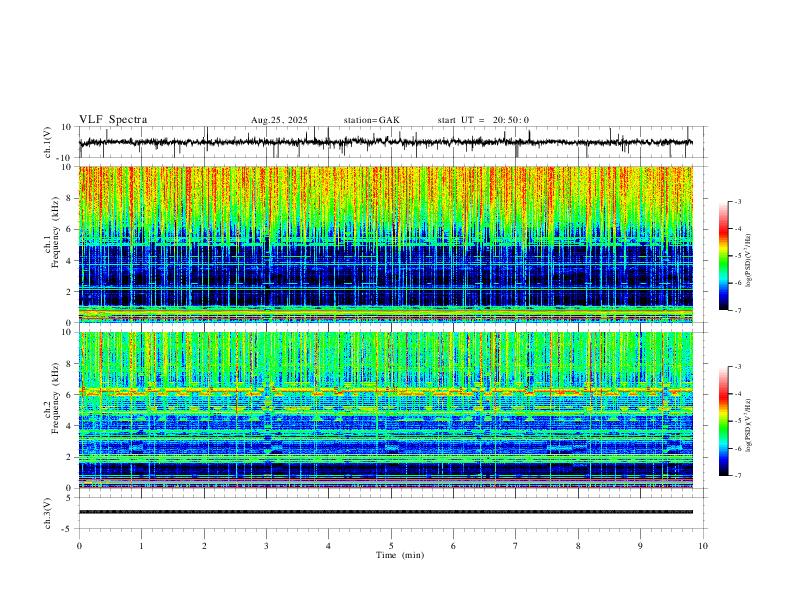Viewport: 792px width, 612px height.
Task: Click the ch.1 spectrogram plot
Action: pos(385,244)
